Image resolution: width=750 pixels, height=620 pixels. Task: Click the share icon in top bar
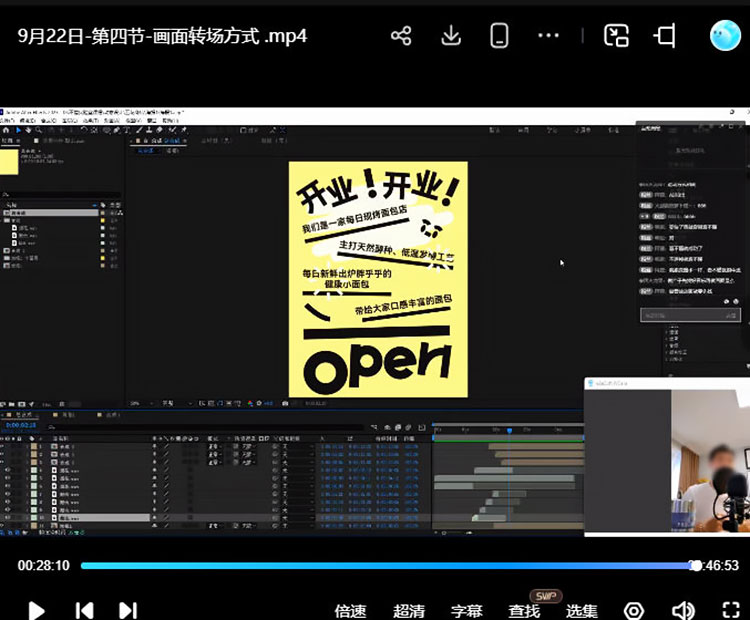pyautogui.click(x=401, y=36)
